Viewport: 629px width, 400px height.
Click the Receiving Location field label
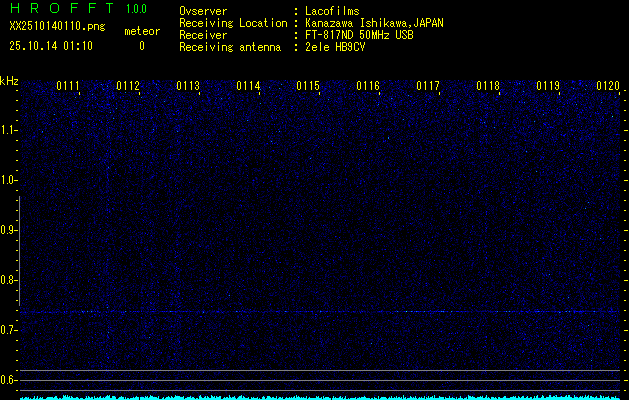click(225, 23)
